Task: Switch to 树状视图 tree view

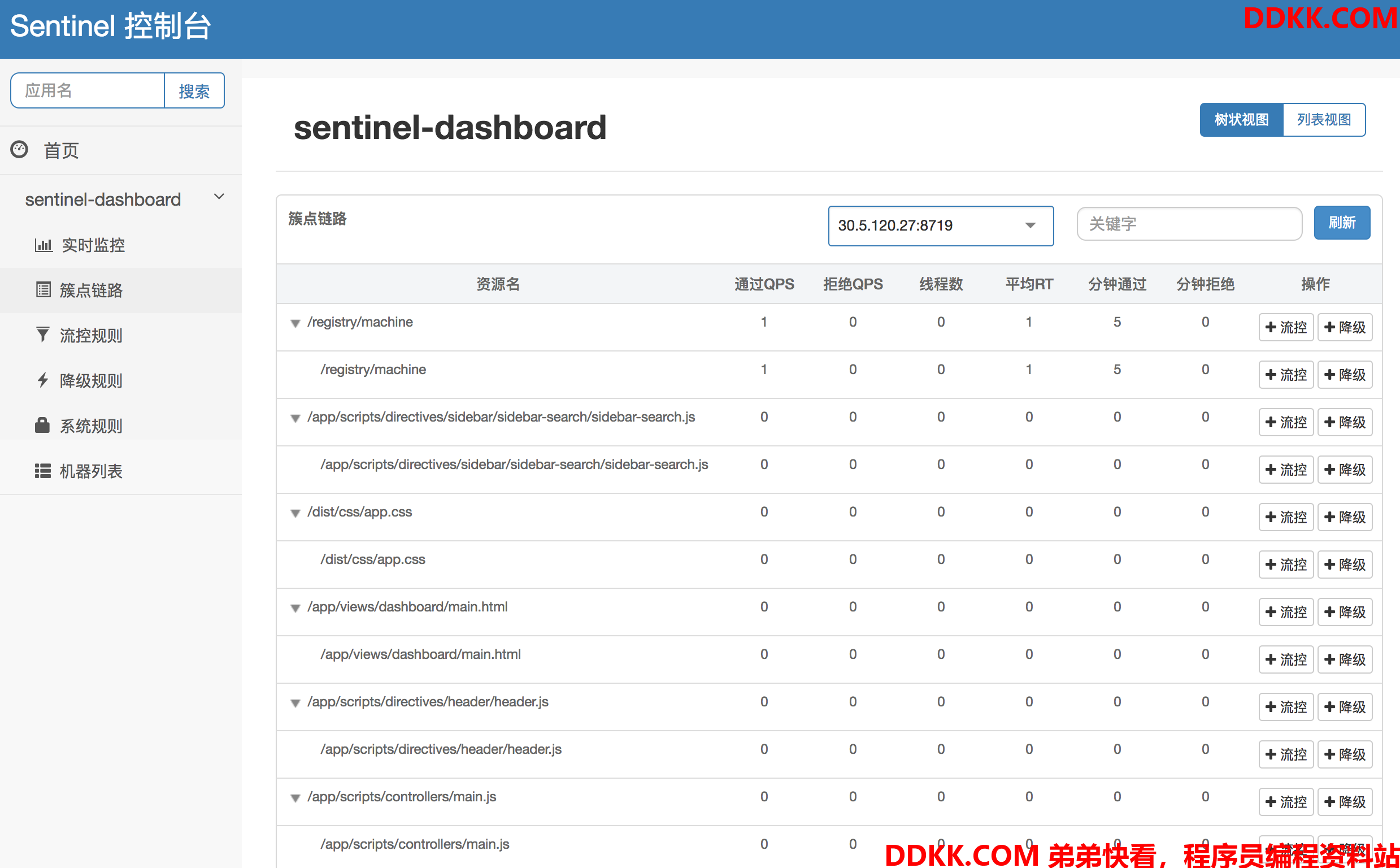Action: coord(1241,119)
